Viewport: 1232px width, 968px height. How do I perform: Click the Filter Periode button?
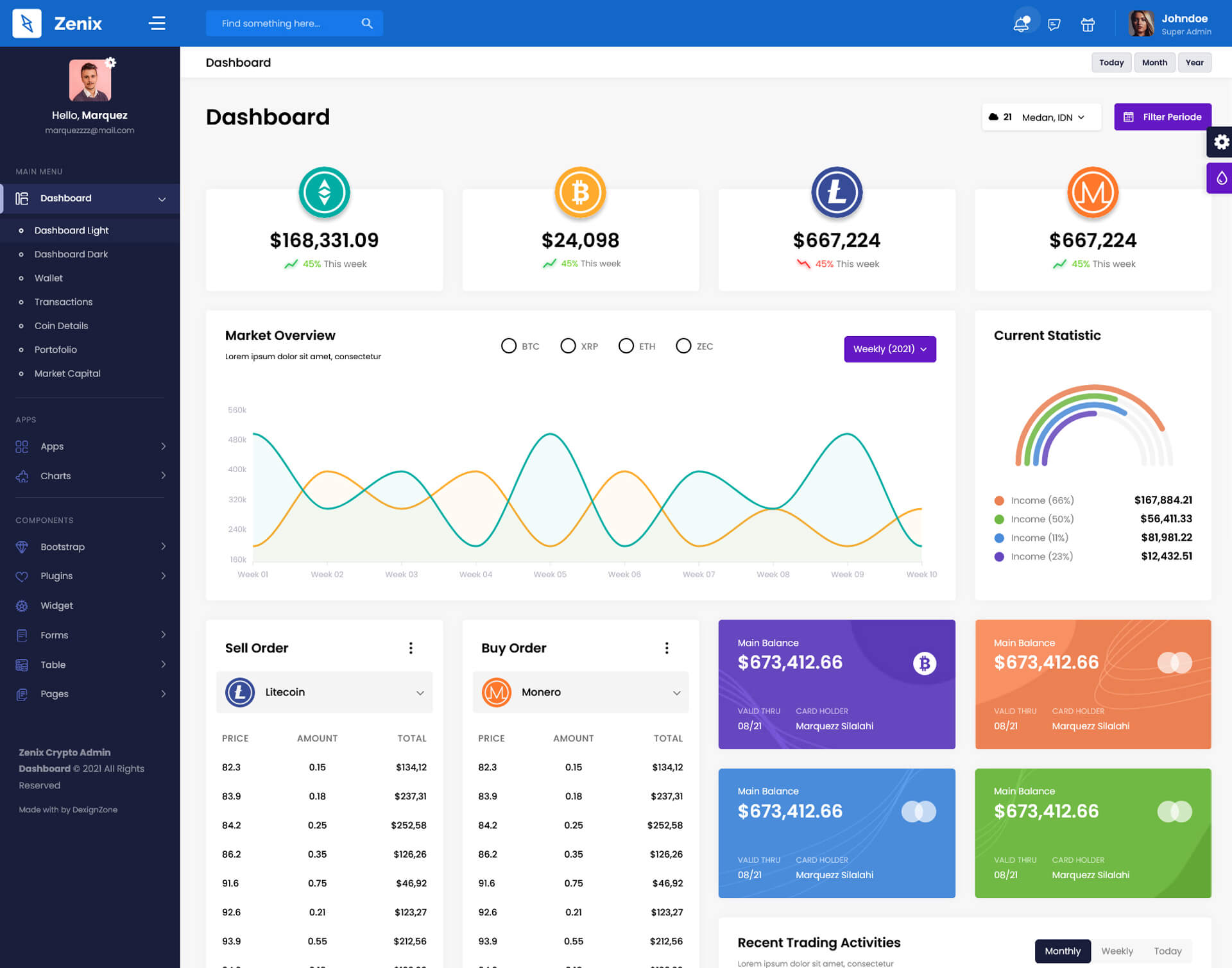(x=1162, y=117)
